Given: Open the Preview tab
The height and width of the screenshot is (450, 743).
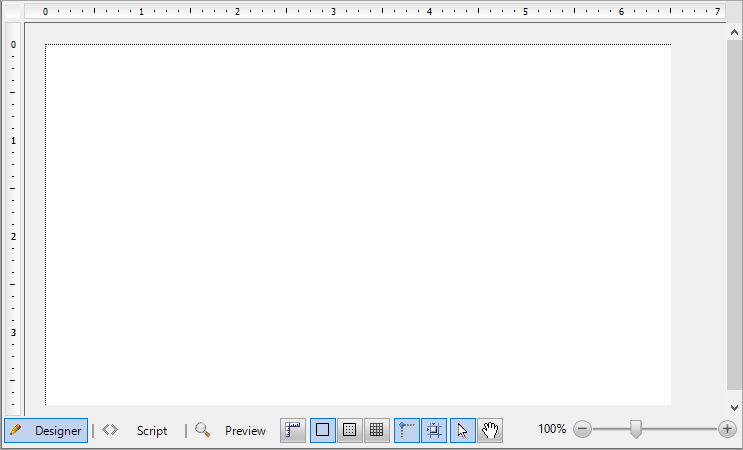Looking at the screenshot, I should click(245, 431).
